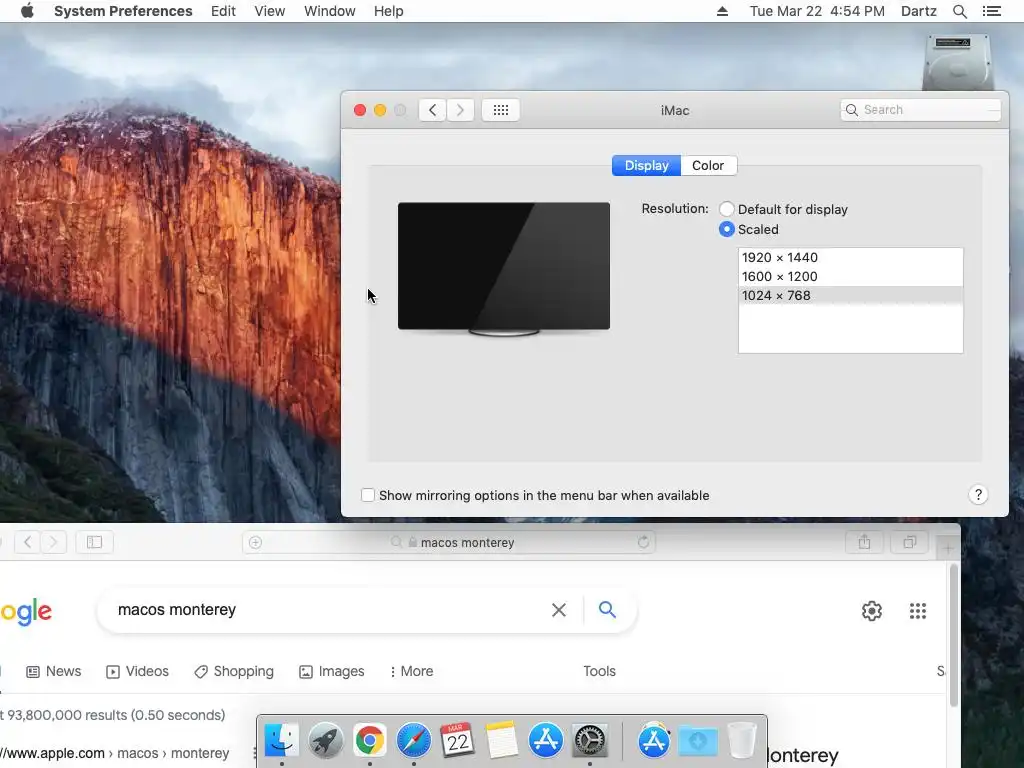Open Applications folder beside Downloads in Dock
Viewport: 1024px width, 768px height.
[654, 741]
